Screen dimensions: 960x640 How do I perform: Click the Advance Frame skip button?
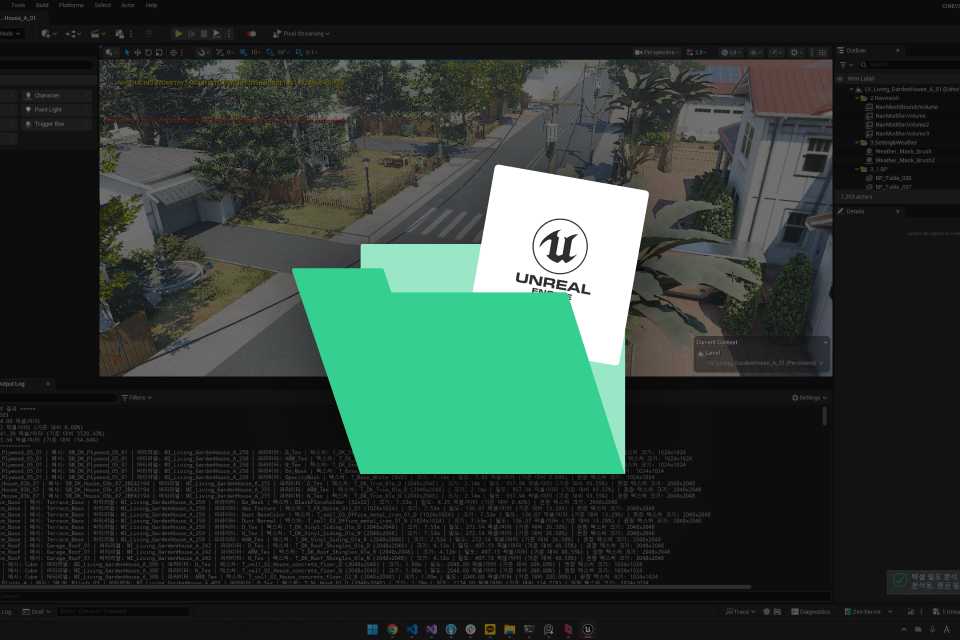(x=191, y=34)
